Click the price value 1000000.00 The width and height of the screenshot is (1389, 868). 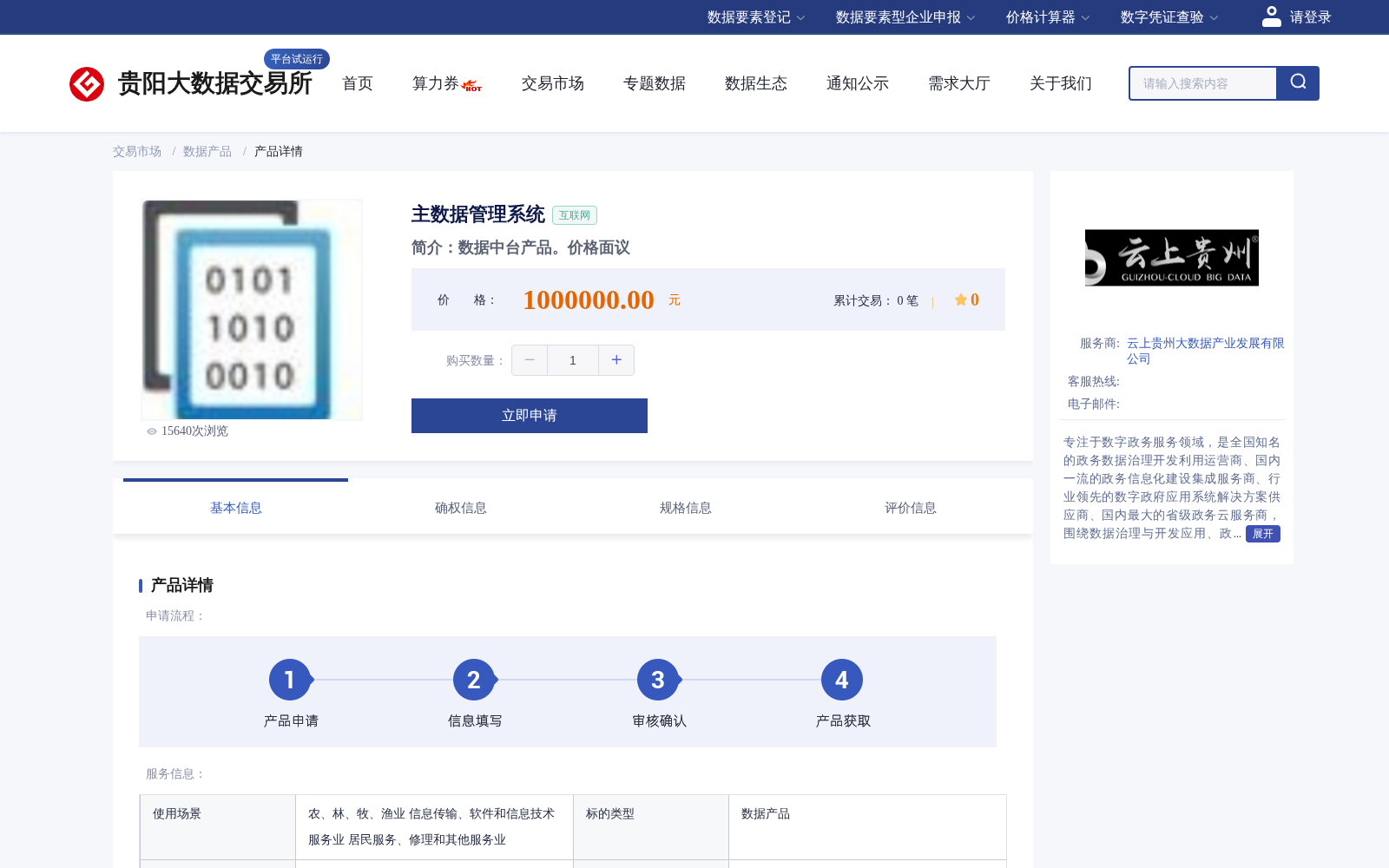coord(589,299)
